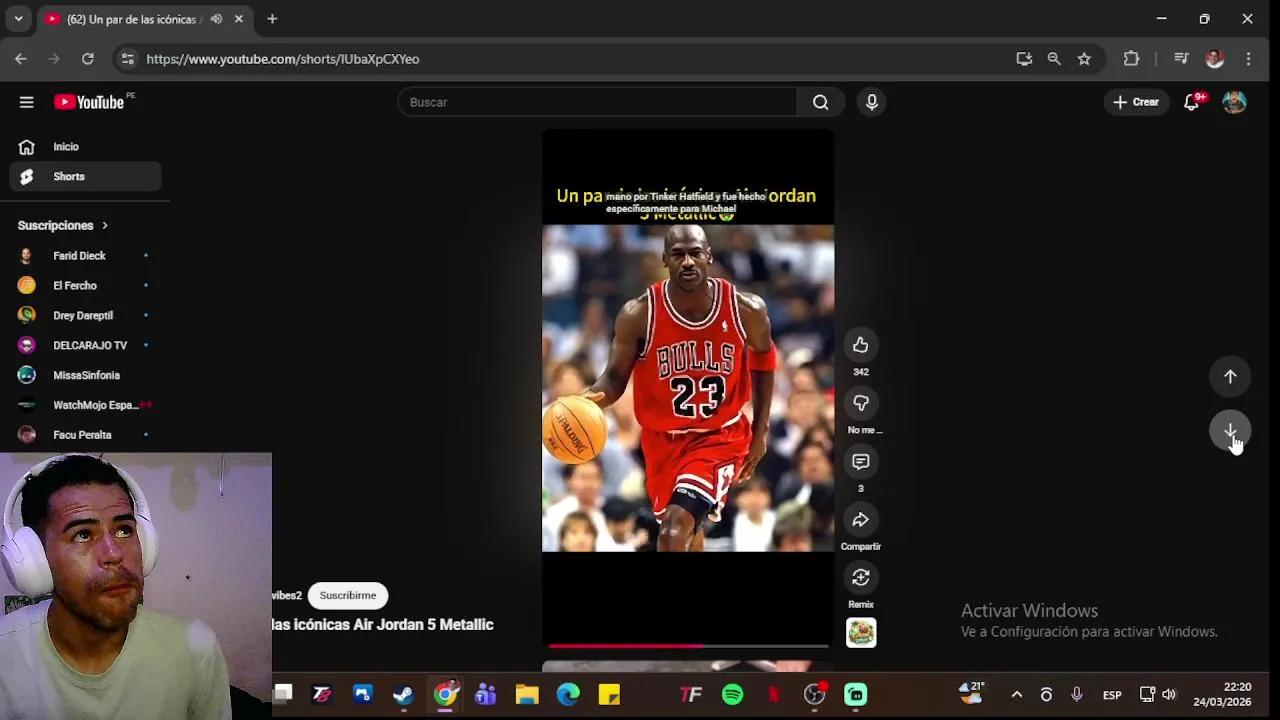Expand the Suscripciones section
The image size is (1280, 720).
coord(63,226)
